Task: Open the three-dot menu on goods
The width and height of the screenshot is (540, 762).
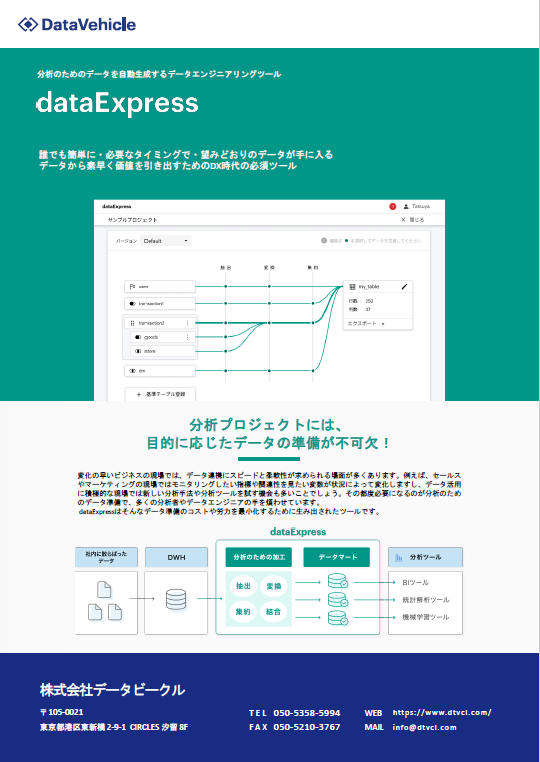Action: 188,337
